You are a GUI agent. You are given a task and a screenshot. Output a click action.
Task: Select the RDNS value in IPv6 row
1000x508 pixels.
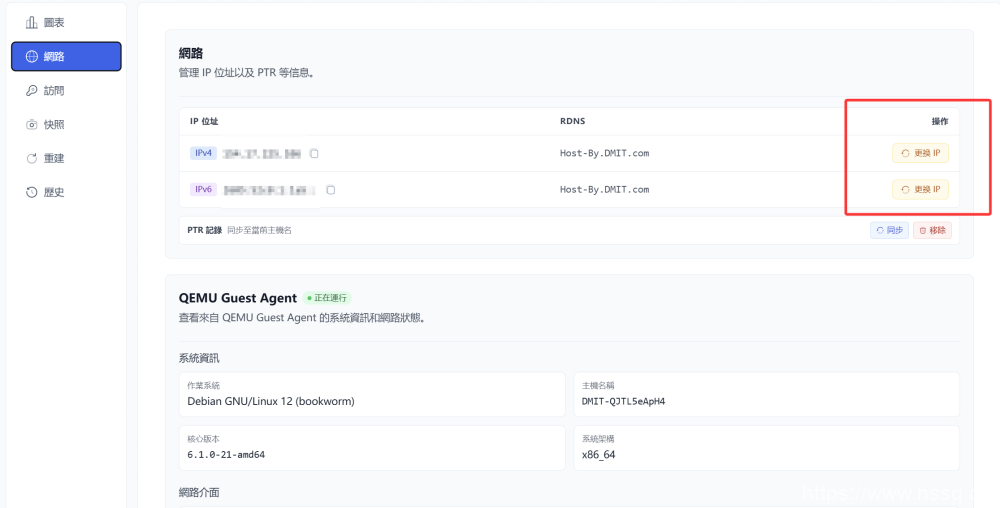pyautogui.click(x=604, y=190)
